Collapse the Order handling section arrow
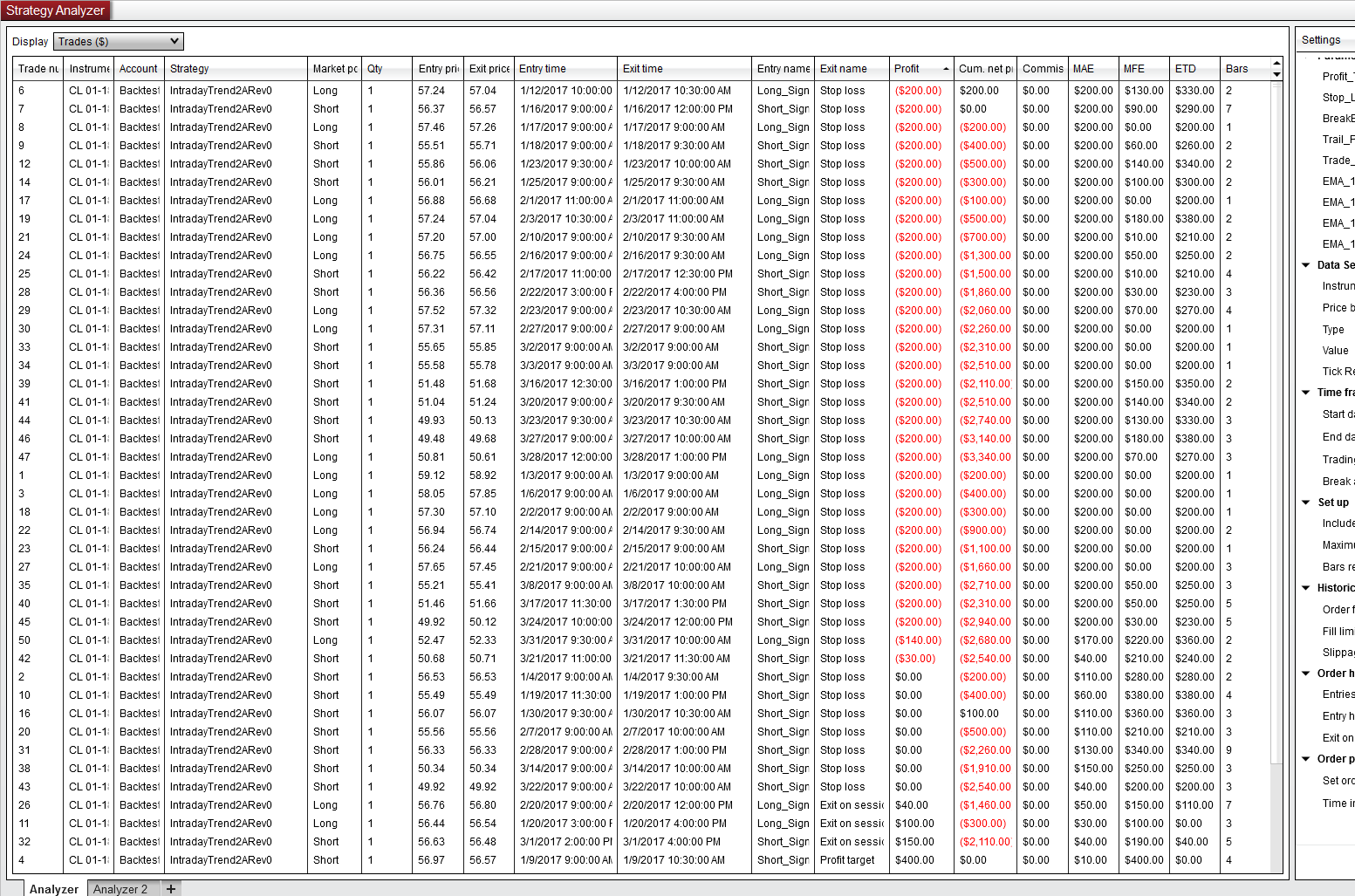Viewport: 1355px width, 896px height. [1306, 674]
